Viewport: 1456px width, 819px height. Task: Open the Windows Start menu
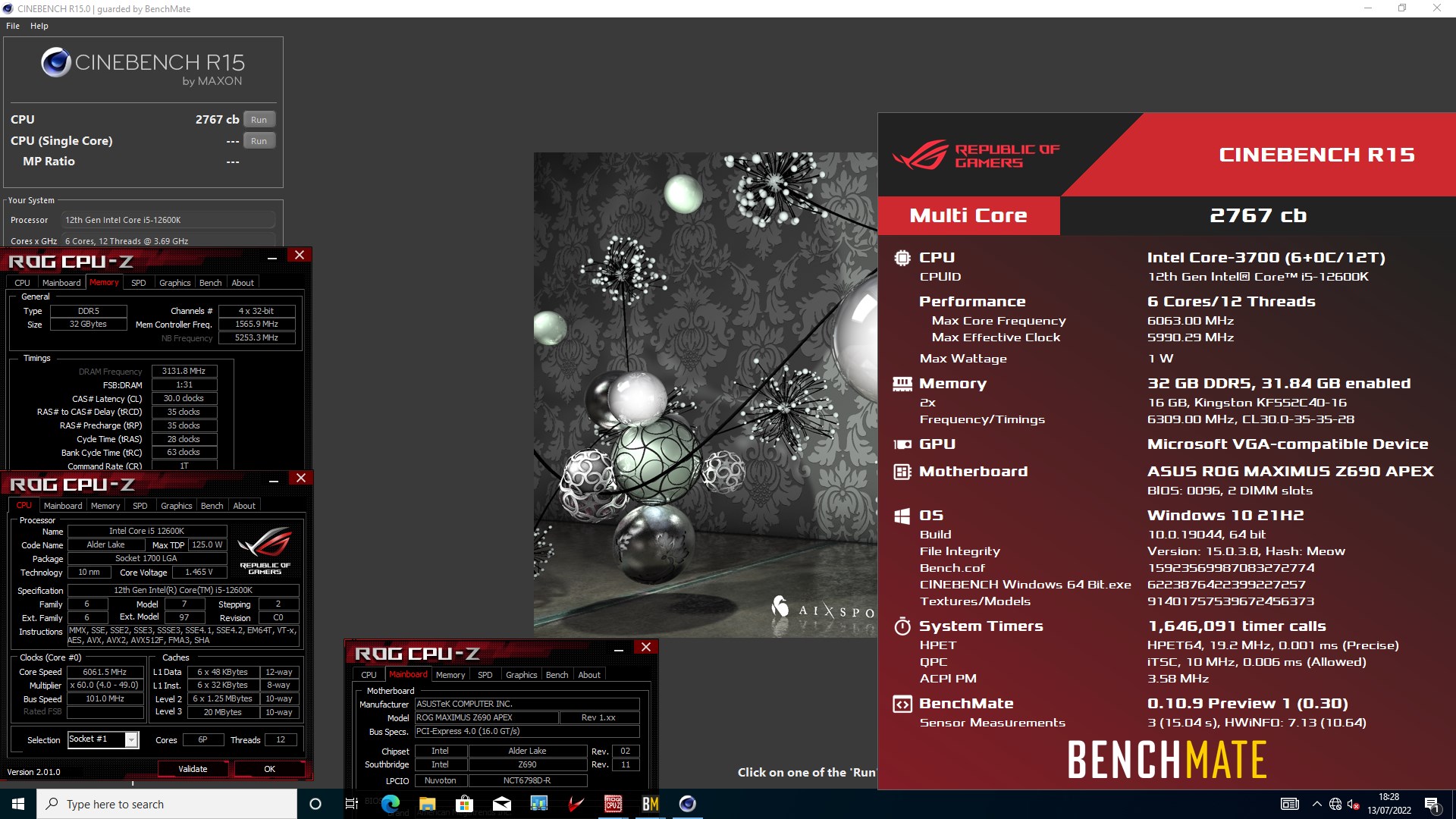click(x=18, y=804)
